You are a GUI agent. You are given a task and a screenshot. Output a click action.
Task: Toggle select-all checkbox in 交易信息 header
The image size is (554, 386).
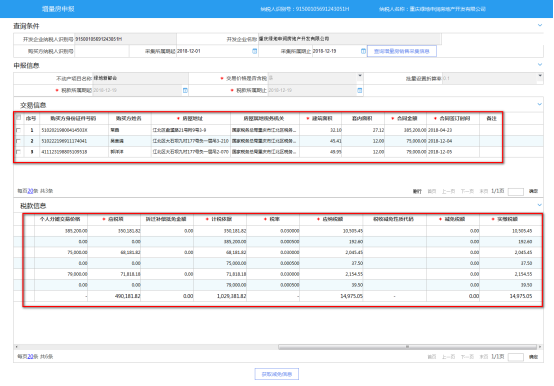19,118
